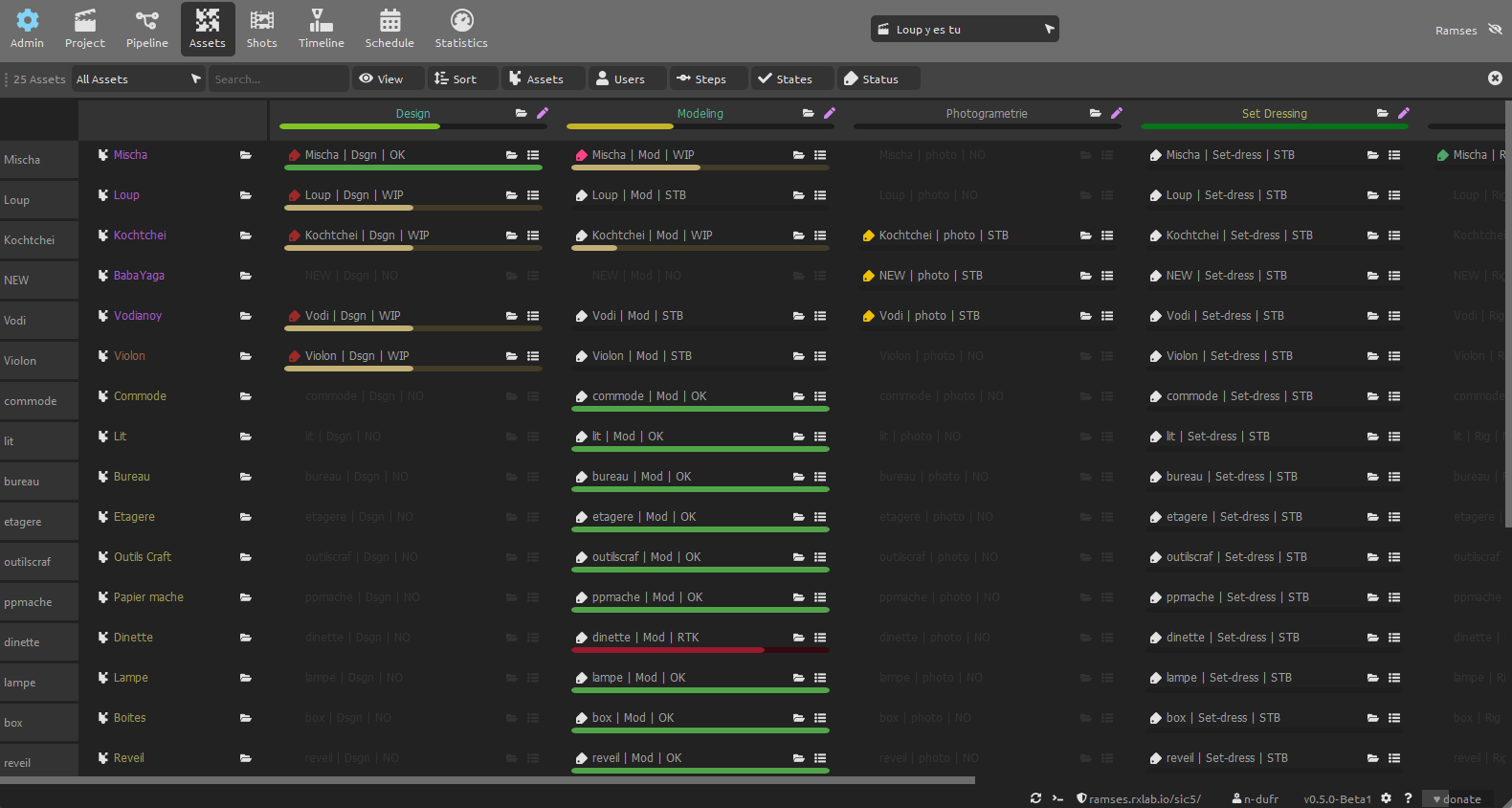
Task: Close the asset table toolbar with X
Action: tap(1495, 79)
